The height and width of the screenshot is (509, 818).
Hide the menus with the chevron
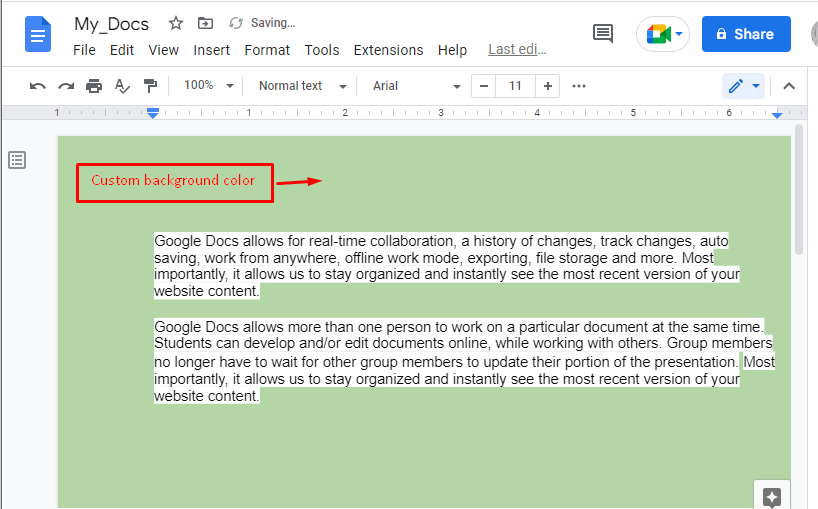pyautogui.click(x=789, y=86)
